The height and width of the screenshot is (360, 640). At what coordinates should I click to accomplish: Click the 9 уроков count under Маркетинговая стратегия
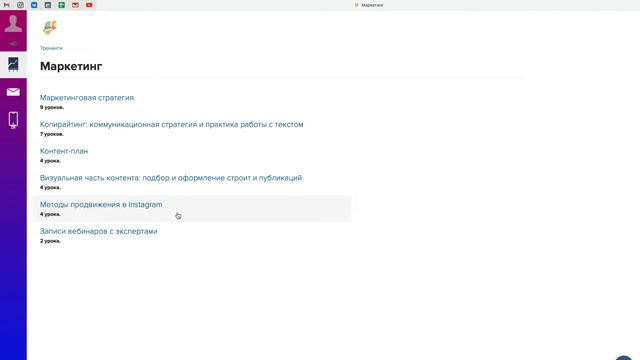pyautogui.click(x=52, y=107)
